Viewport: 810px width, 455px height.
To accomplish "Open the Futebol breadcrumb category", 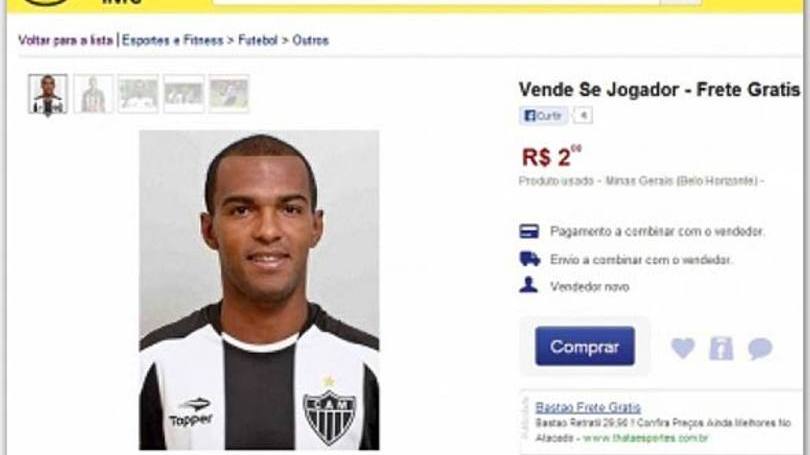I will 258,40.
